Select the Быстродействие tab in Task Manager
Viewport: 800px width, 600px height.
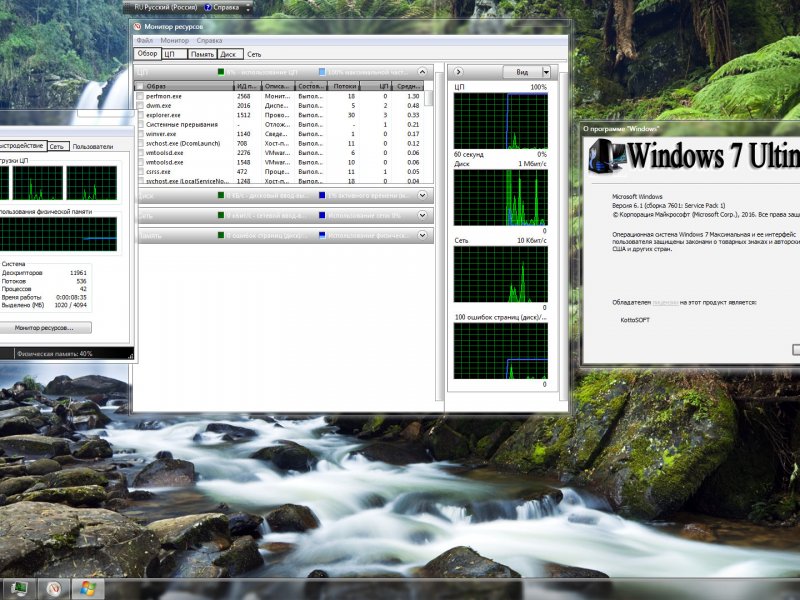(x=21, y=146)
